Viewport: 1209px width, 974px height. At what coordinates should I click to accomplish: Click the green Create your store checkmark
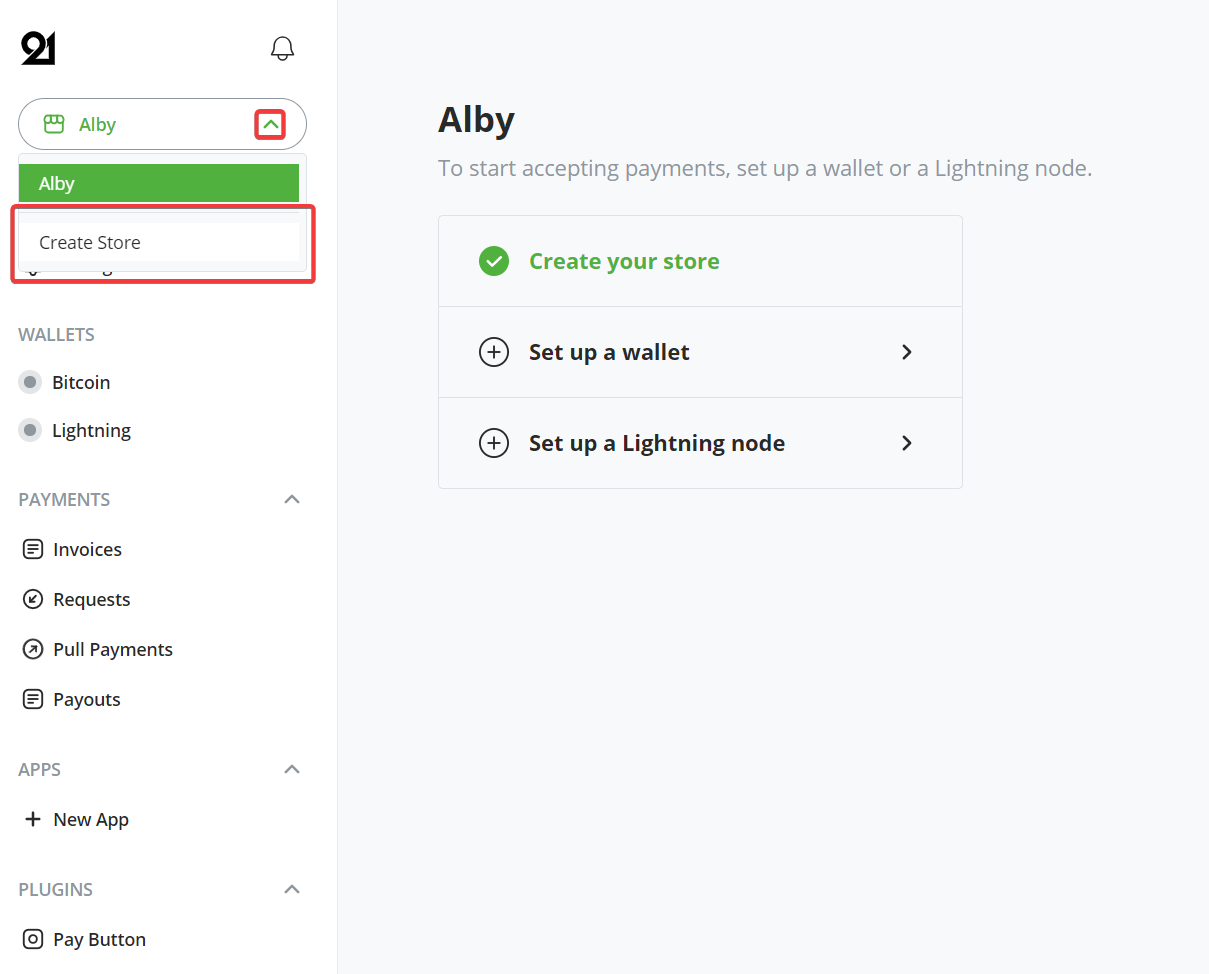click(x=494, y=261)
